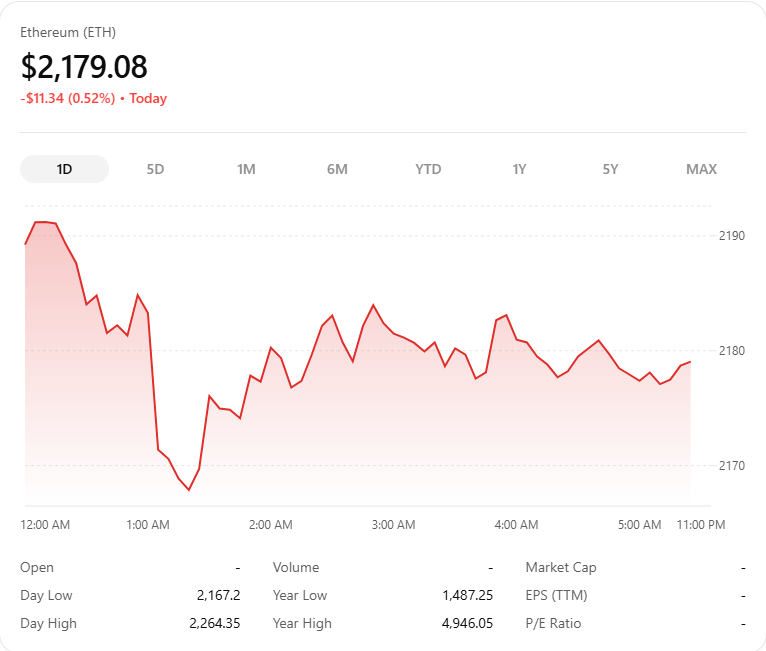Click the 2:00 AM x-axis label
The image size is (766, 651).
click(x=270, y=525)
